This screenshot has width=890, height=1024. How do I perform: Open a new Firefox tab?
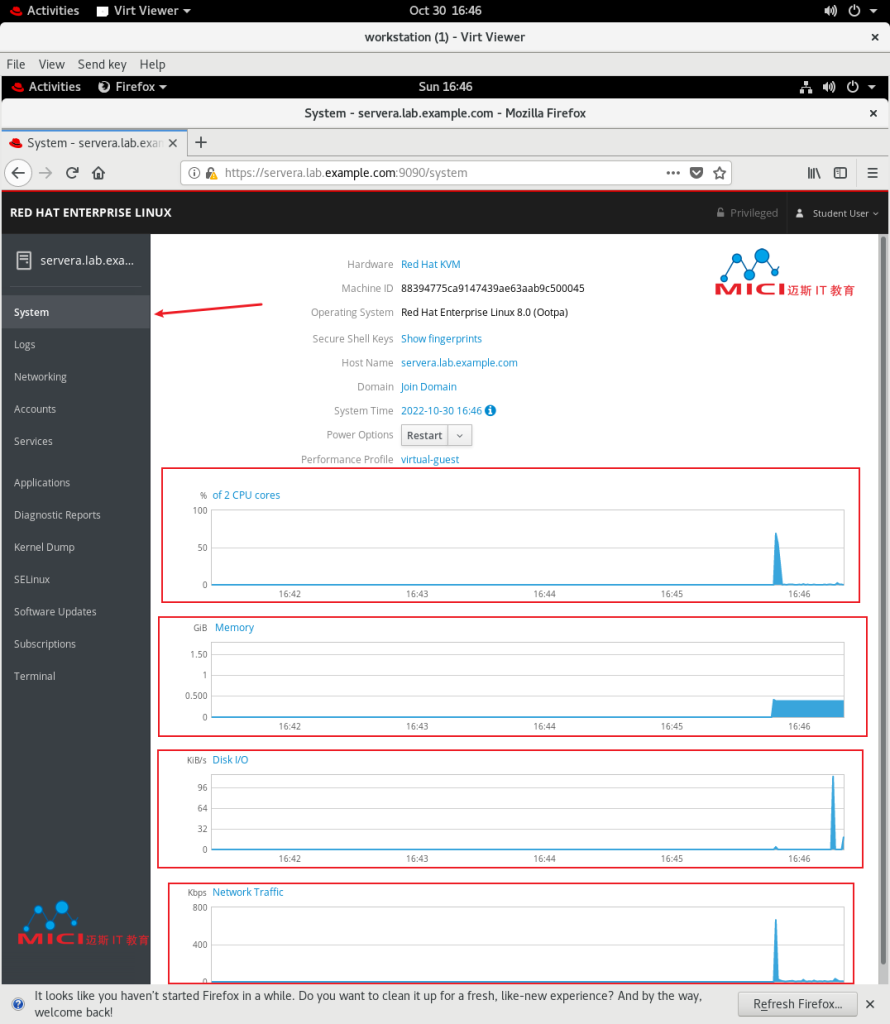coord(201,142)
